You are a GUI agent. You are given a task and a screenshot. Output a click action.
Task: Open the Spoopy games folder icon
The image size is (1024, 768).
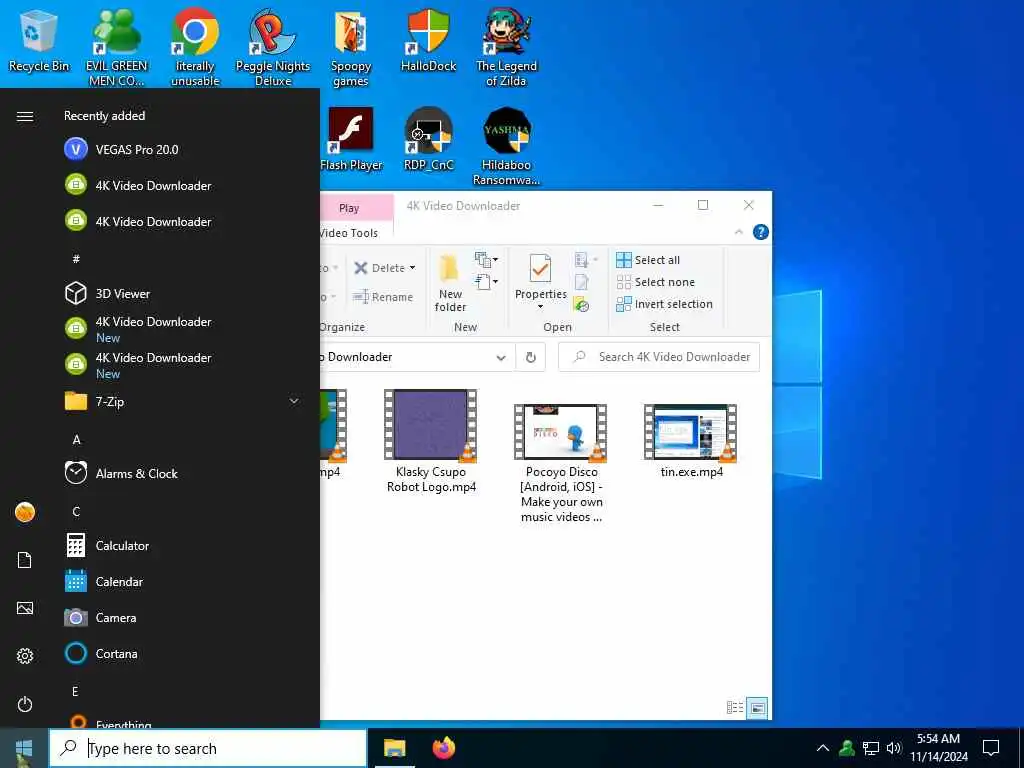351,48
